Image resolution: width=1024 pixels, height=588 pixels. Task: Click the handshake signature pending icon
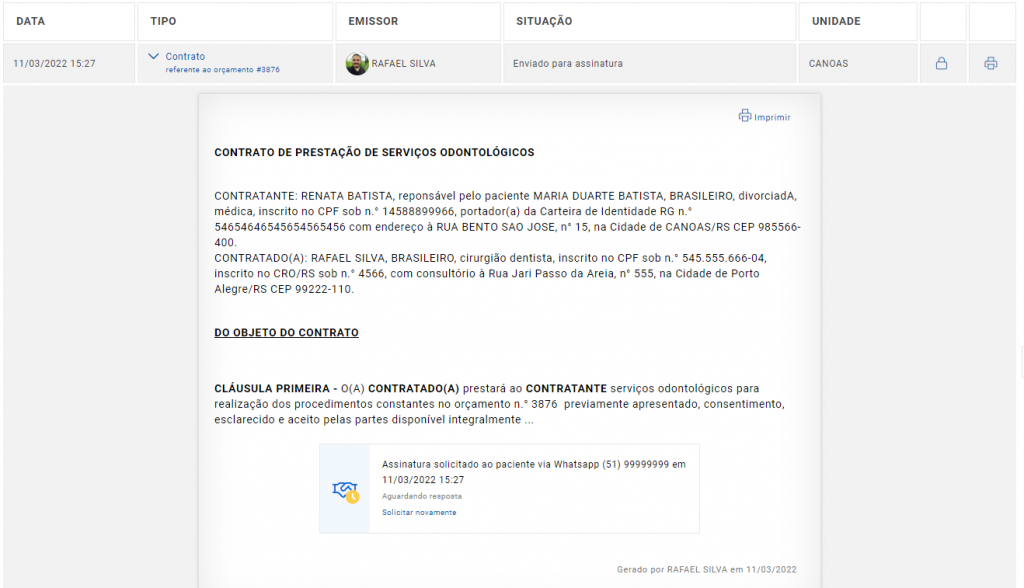345,490
